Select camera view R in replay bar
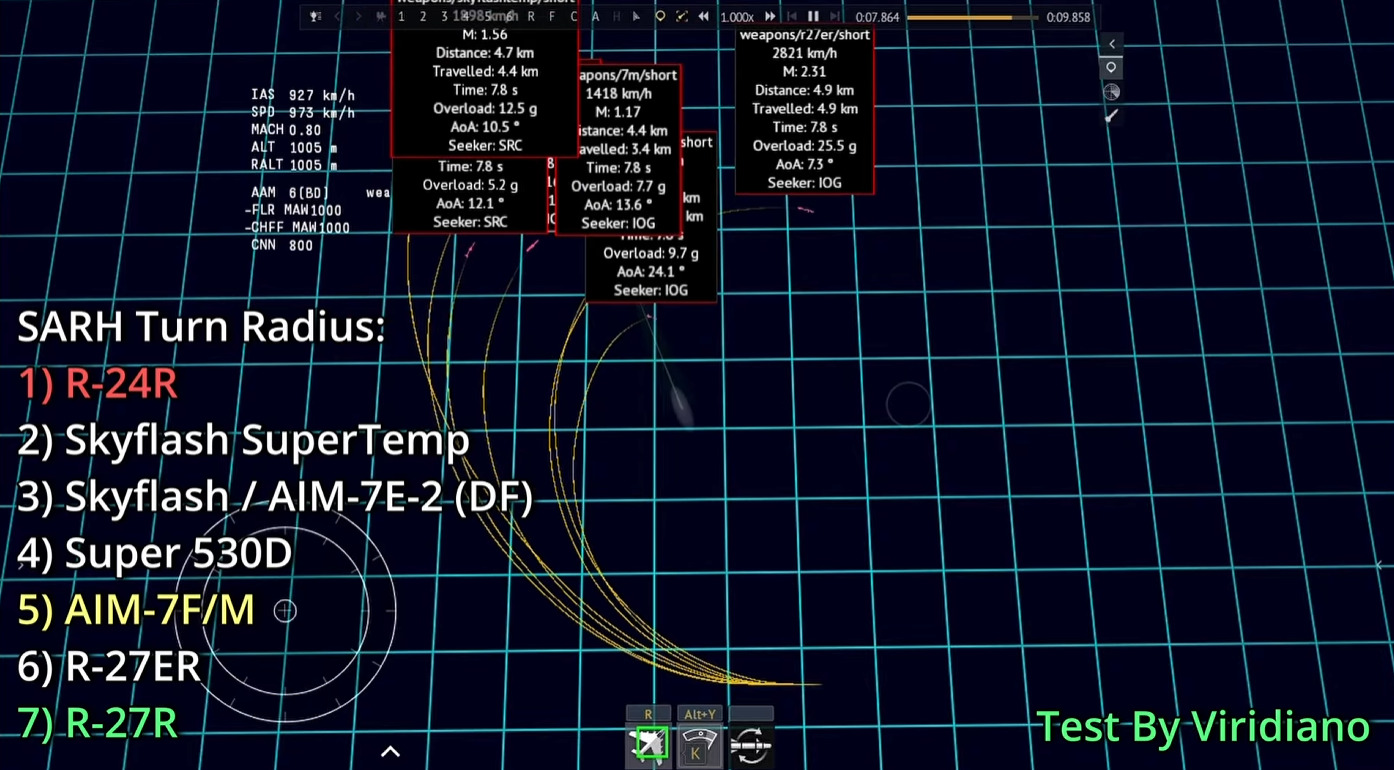This screenshot has height=770, width=1394. coord(531,17)
